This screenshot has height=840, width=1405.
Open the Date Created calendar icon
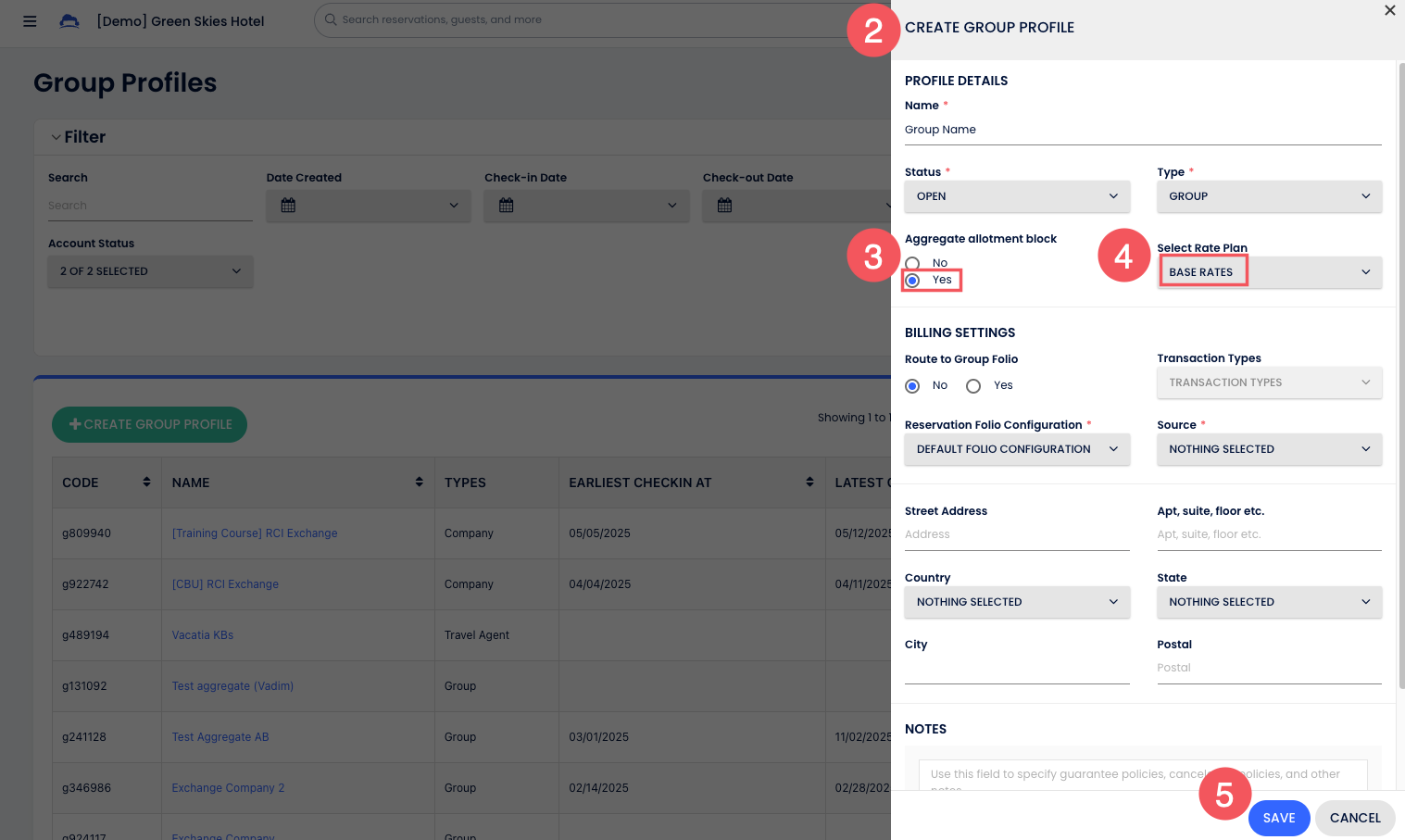(x=288, y=206)
